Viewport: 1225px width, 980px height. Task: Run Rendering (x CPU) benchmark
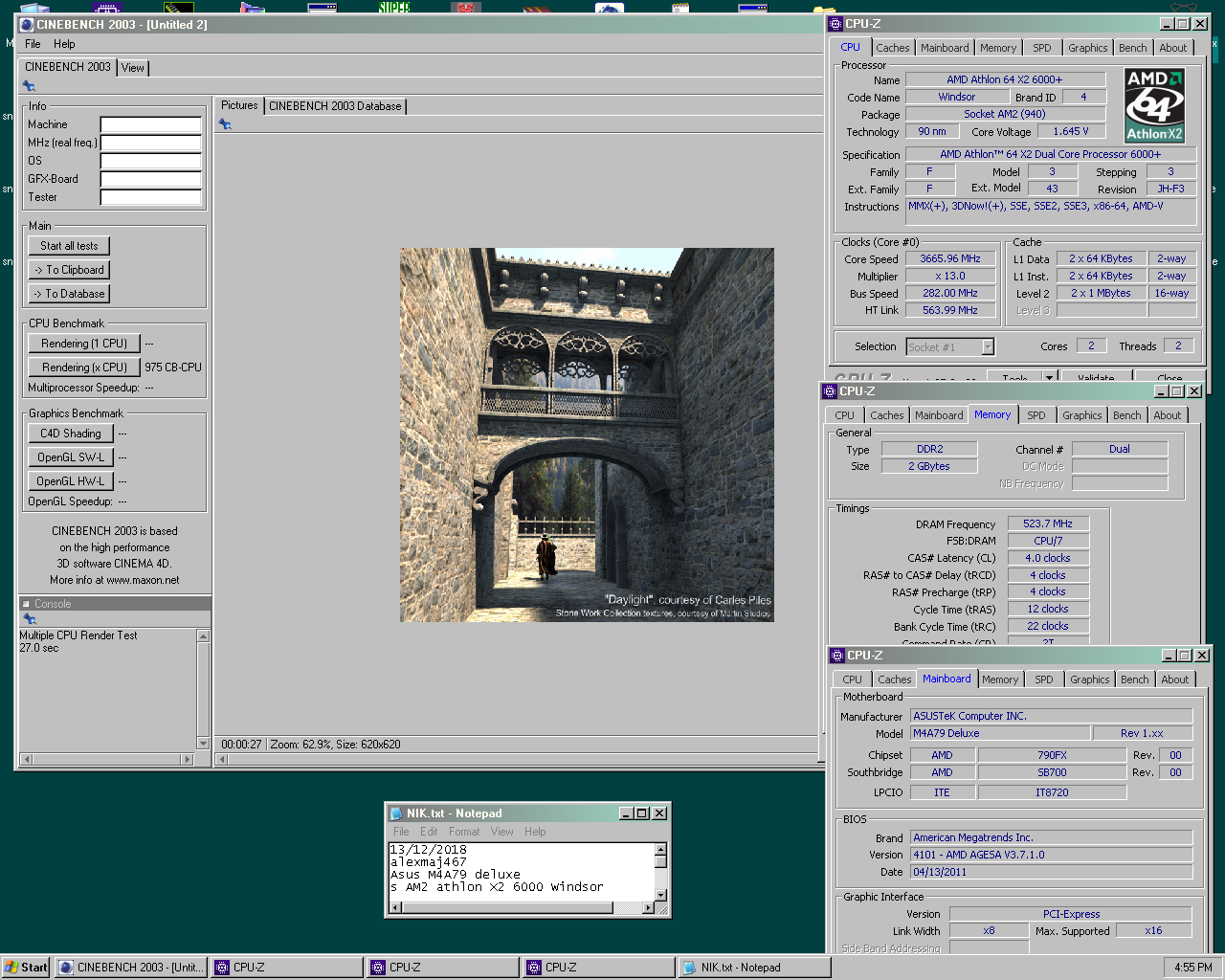click(x=84, y=367)
